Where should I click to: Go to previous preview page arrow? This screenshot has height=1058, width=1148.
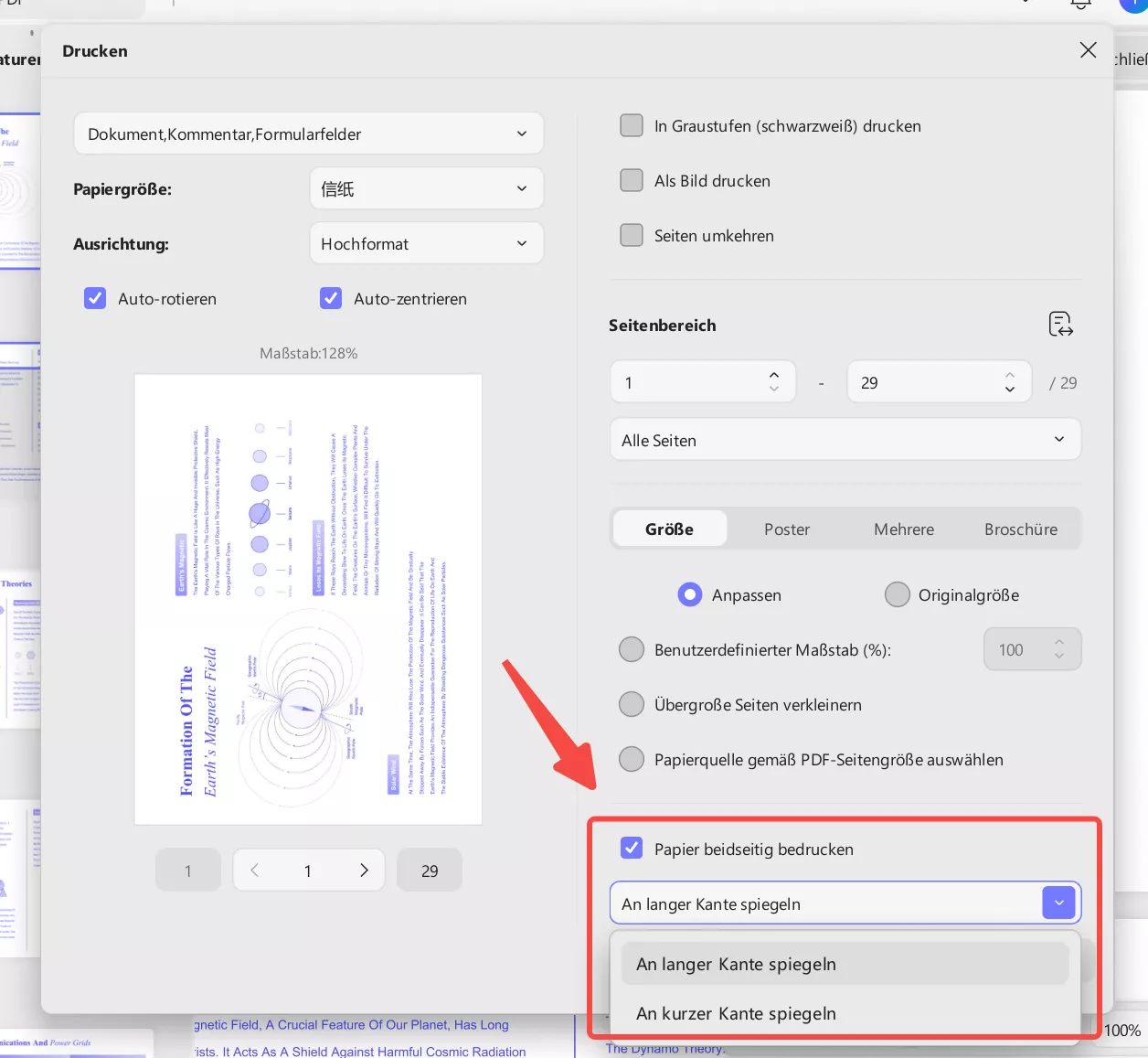click(255, 871)
